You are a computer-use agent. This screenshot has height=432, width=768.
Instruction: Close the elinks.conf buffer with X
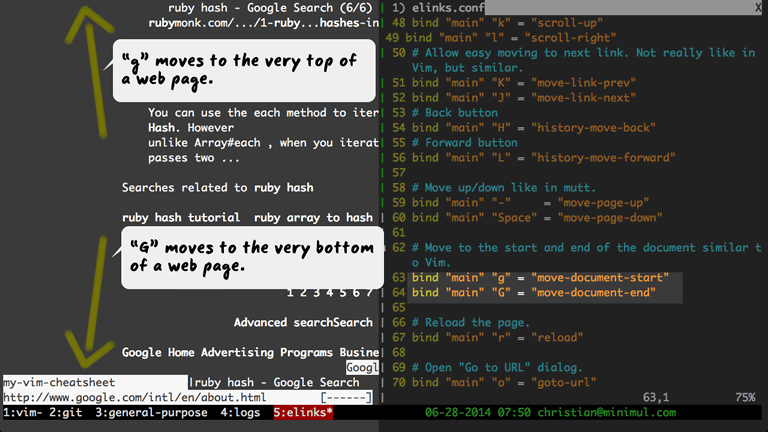pyautogui.click(x=758, y=8)
